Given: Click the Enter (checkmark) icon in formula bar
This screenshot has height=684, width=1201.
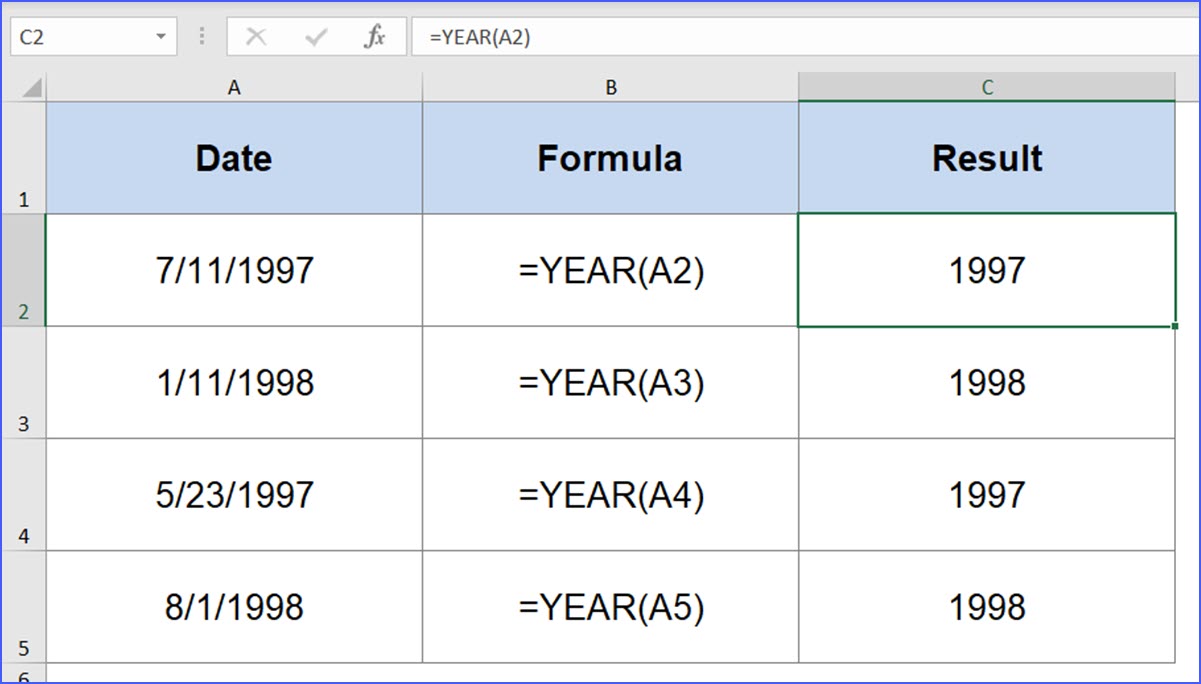Looking at the screenshot, I should click(x=315, y=35).
